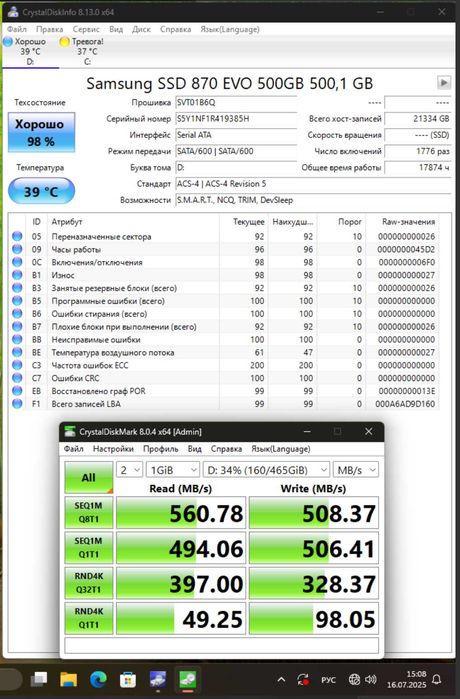Click the next disk arrow button
This screenshot has height=699, width=460.
pyautogui.click(x=444, y=82)
